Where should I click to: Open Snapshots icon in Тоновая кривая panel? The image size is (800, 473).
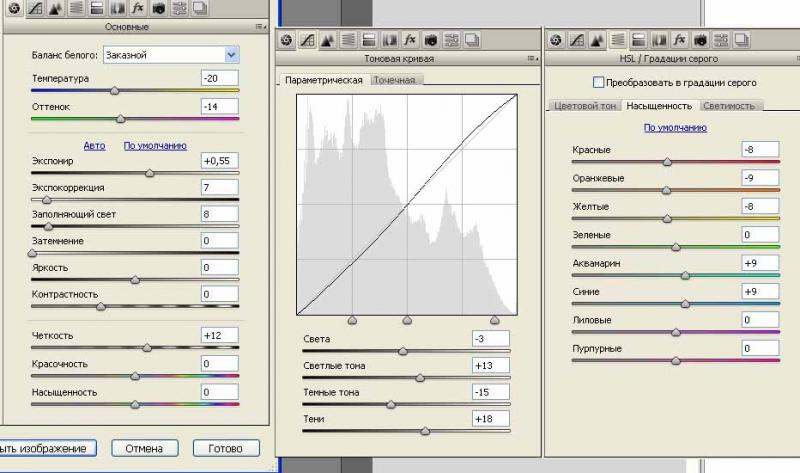pyautogui.click(x=472, y=40)
